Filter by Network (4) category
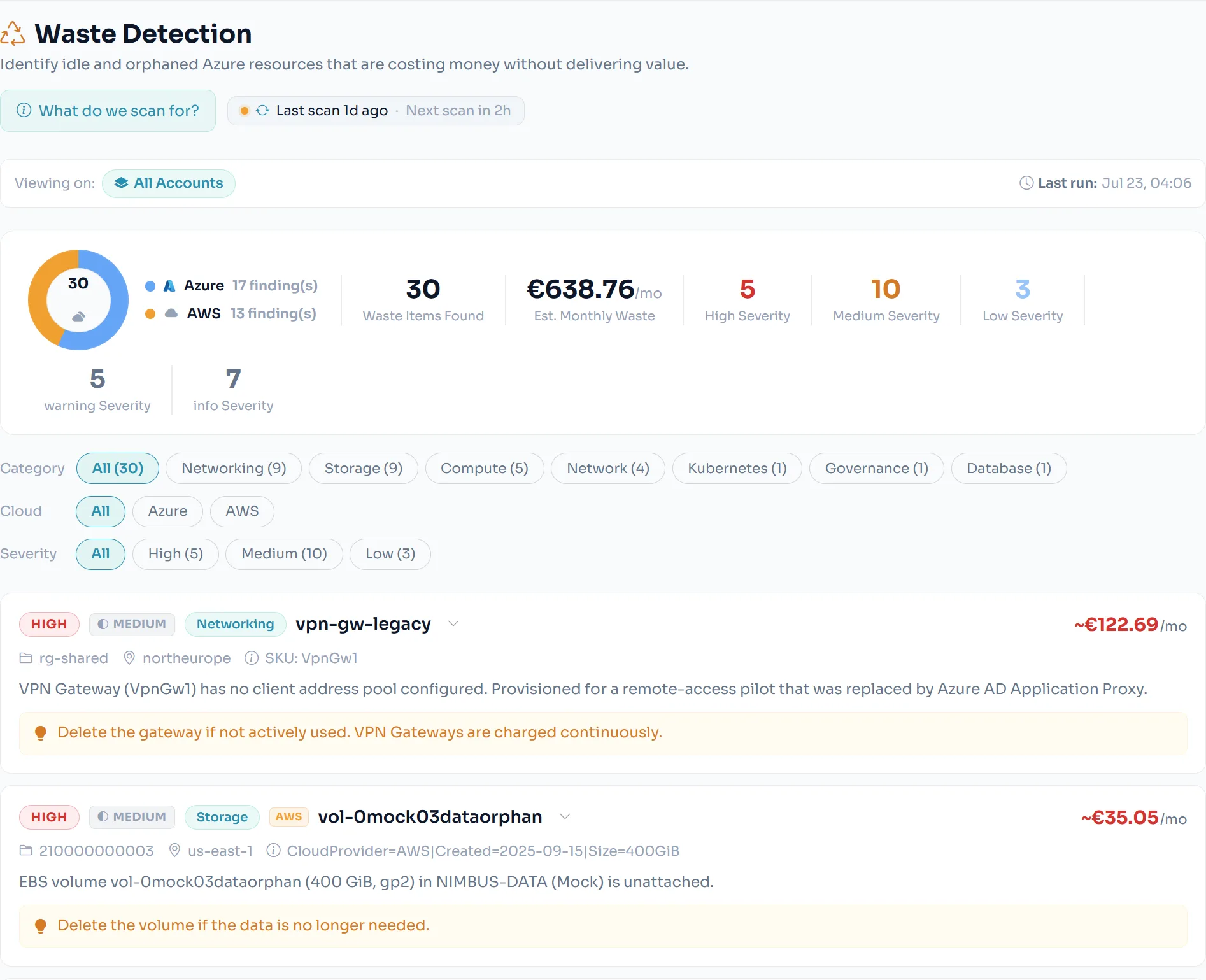The height and width of the screenshot is (980, 1206). pos(608,469)
